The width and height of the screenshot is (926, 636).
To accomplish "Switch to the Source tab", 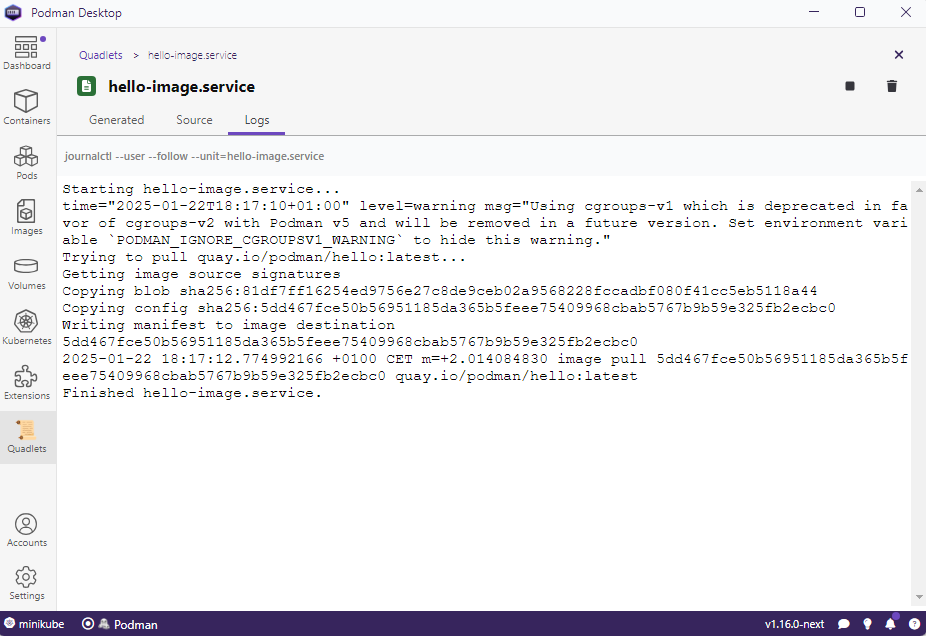I will click(x=194, y=120).
